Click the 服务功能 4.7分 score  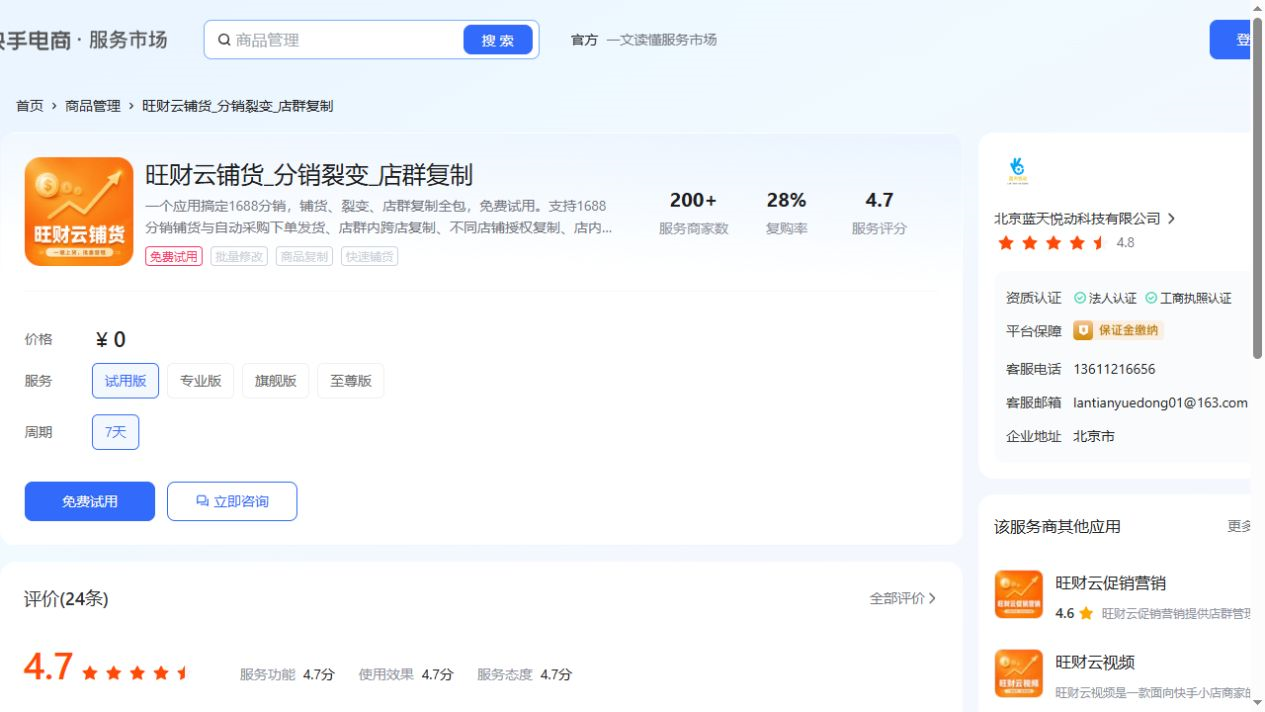pos(287,674)
